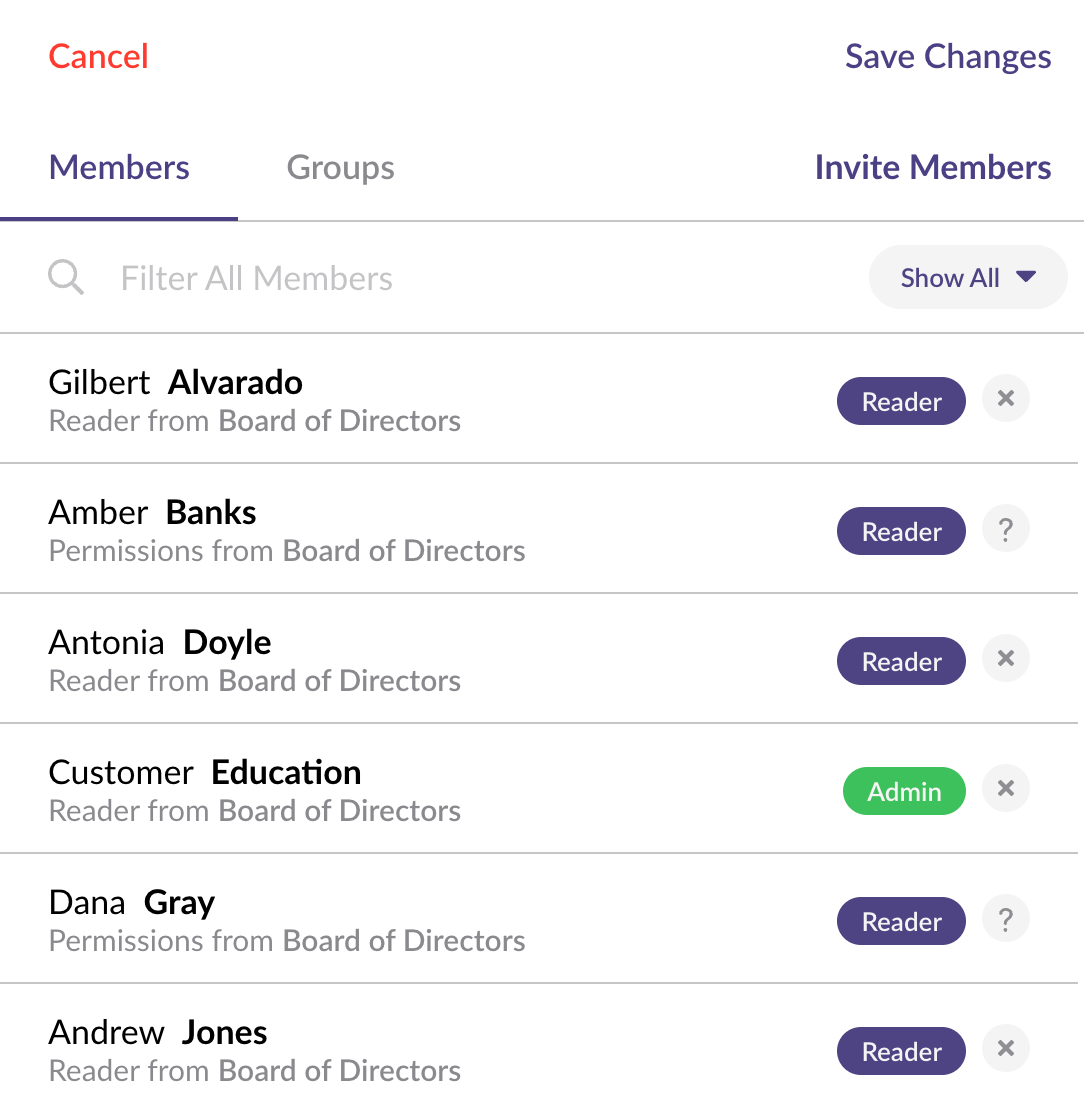Click Save Changes

click(947, 56)
